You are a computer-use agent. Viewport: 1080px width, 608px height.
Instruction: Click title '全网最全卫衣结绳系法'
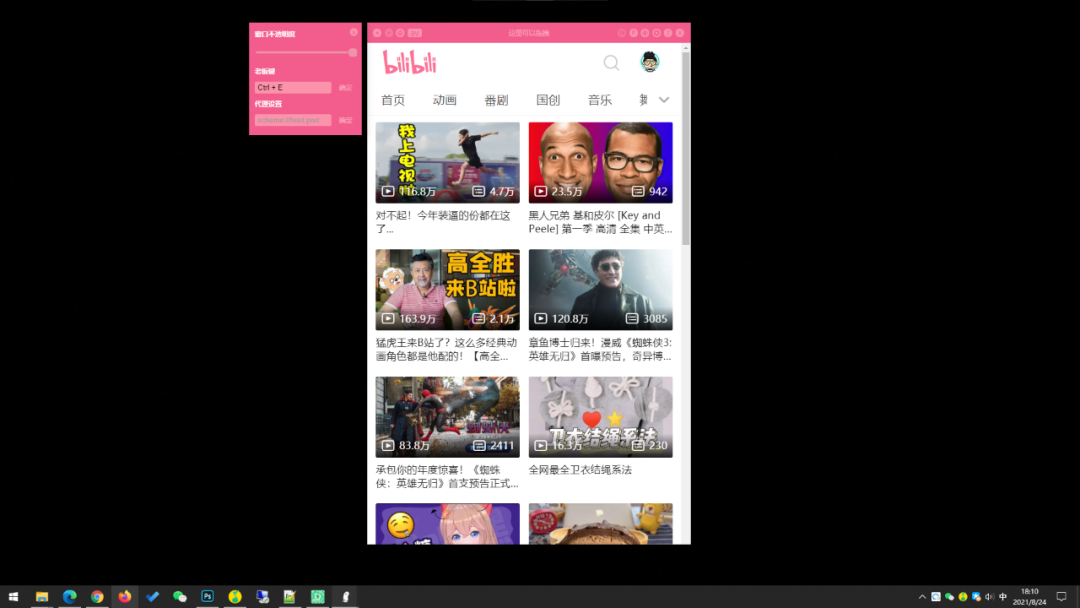tap(580, 470)
